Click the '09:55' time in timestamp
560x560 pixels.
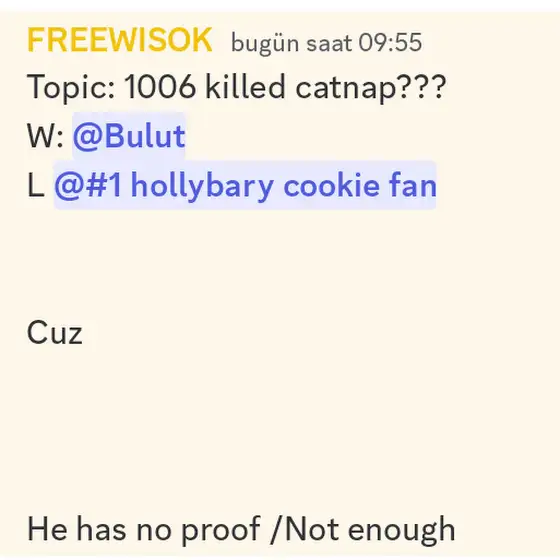click(390, 42)
